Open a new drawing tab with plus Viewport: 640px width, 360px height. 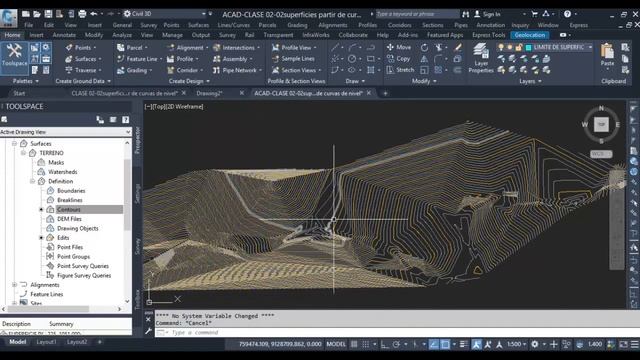point(385,93)
